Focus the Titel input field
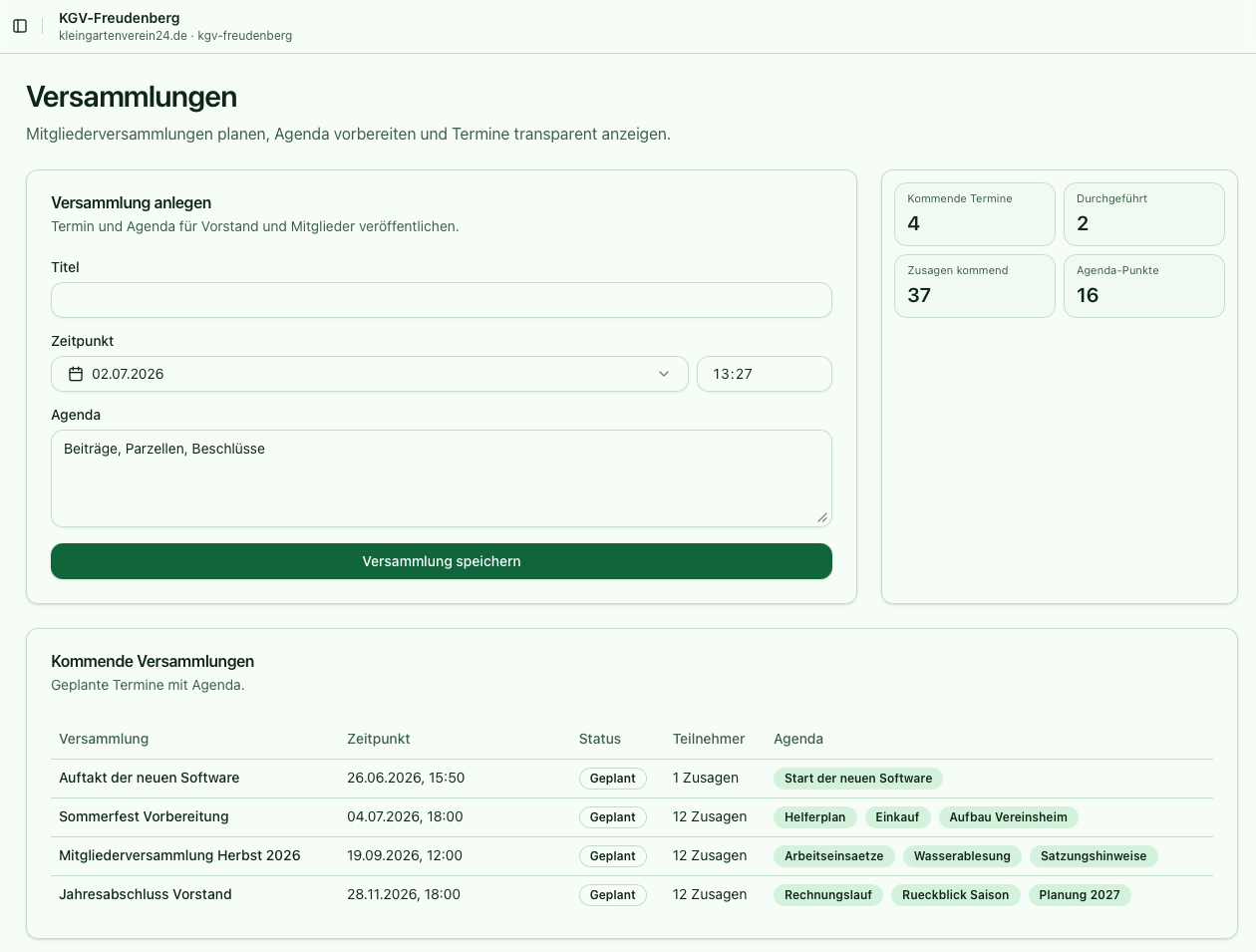The image size is (1256, 952). pos(442,300)
